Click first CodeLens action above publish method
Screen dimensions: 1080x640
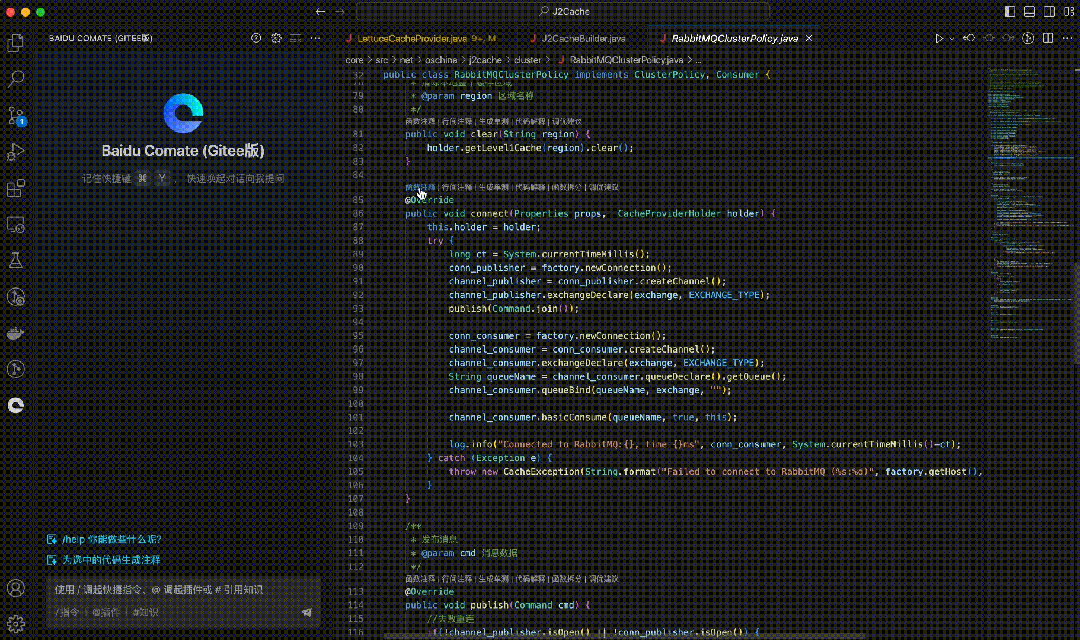pos(420,579)
